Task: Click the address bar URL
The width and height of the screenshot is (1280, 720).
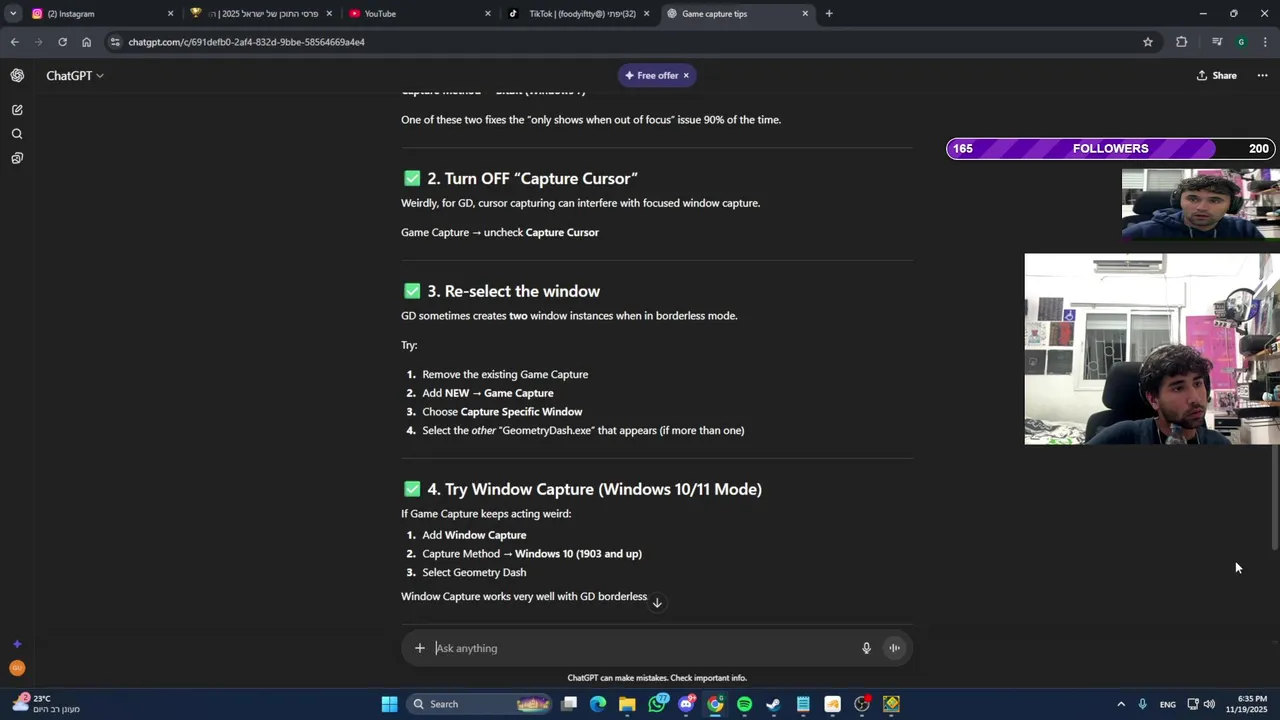Action: coord(246,42)
